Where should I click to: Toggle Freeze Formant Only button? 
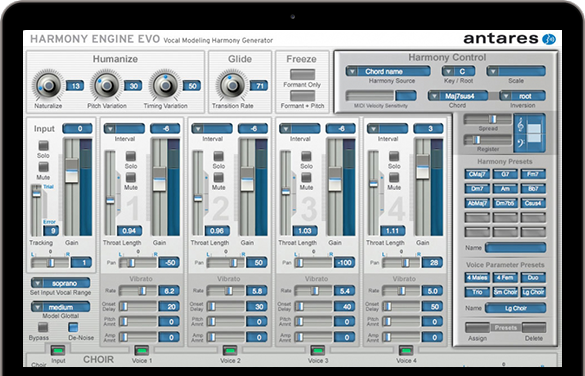click(302, 74)
